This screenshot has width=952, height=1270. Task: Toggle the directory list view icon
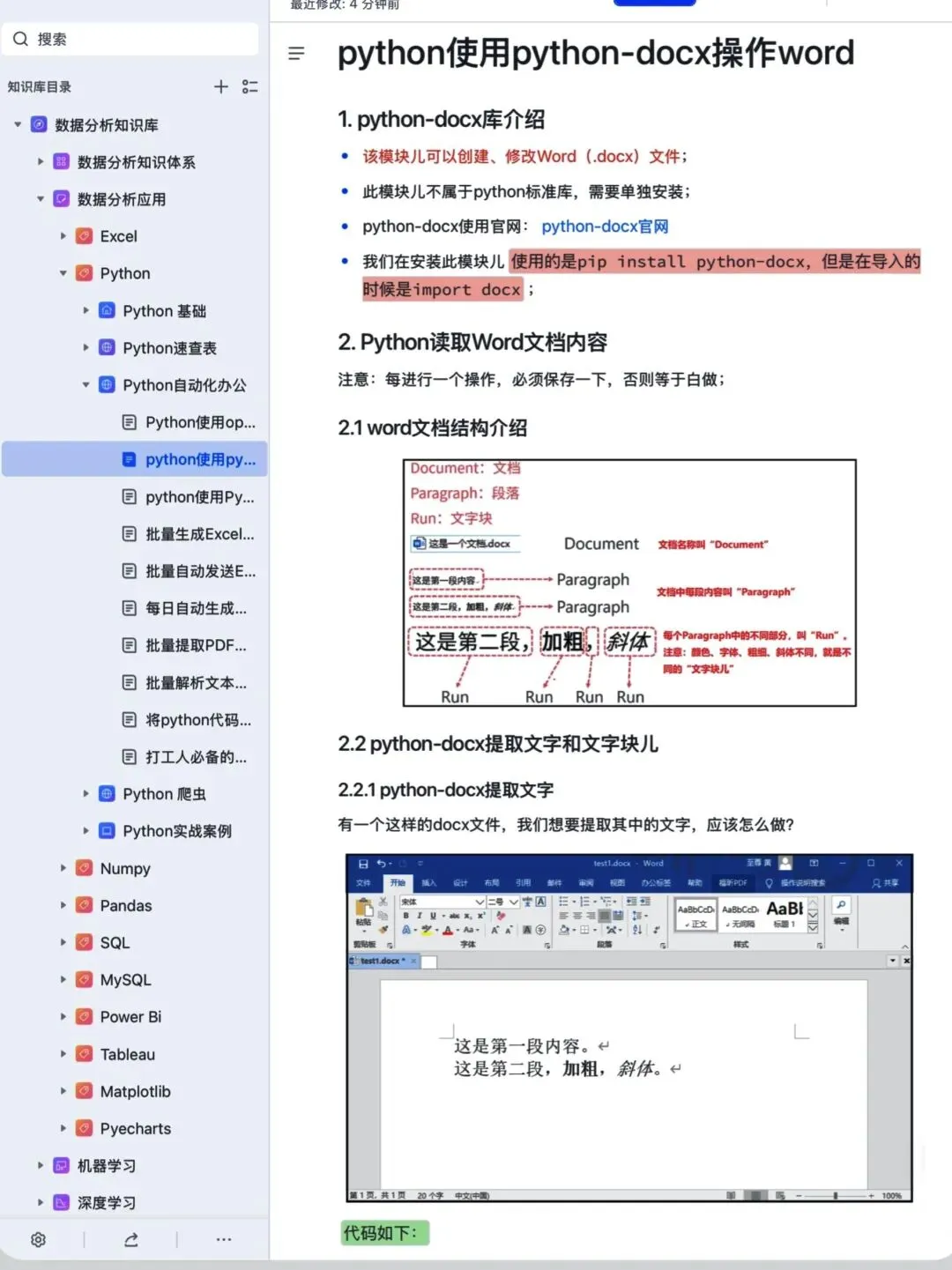click(x=250, y=86)
